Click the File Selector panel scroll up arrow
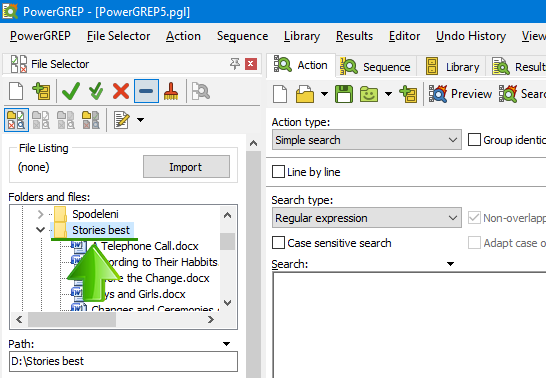The width and height of the screenshot is (546, 378). coord(254,143)
